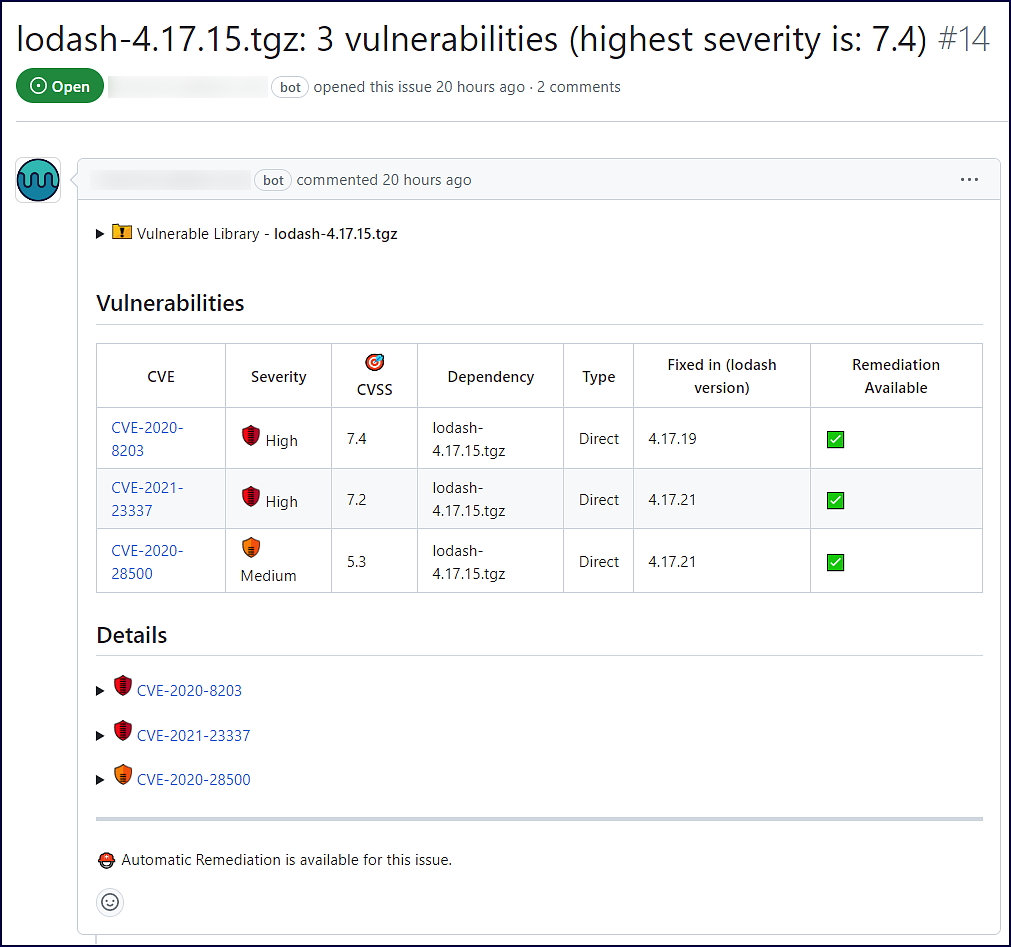Toggle remediation checkbox for CVE-2020-28500
Image resolution: width=1011 pixels, height=947 pixels.
(835, 562)
